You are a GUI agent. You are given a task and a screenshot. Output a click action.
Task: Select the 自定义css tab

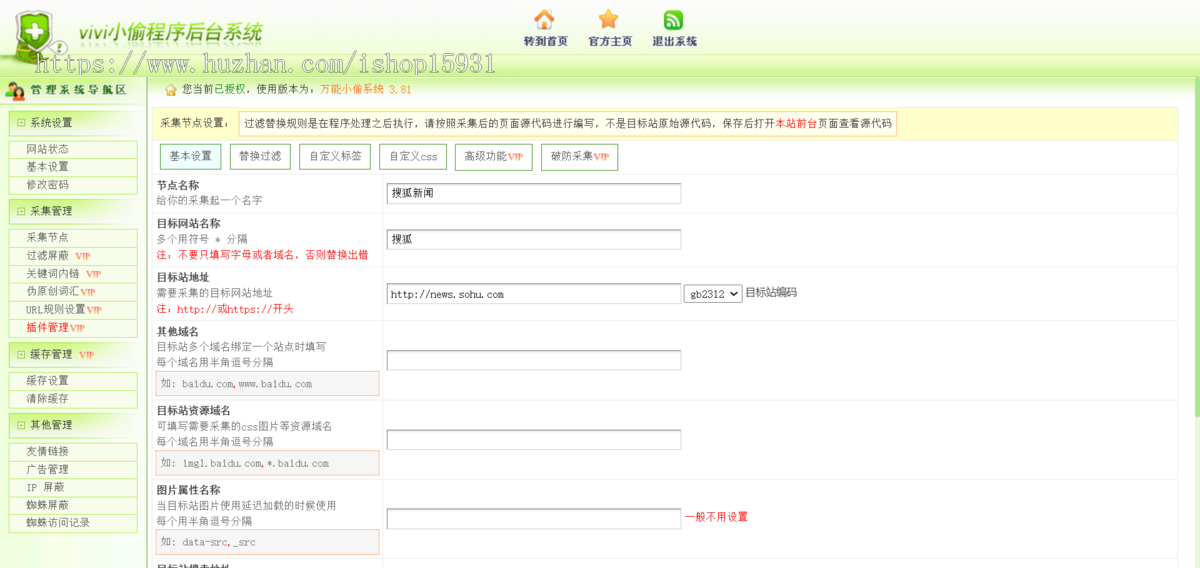413,157
